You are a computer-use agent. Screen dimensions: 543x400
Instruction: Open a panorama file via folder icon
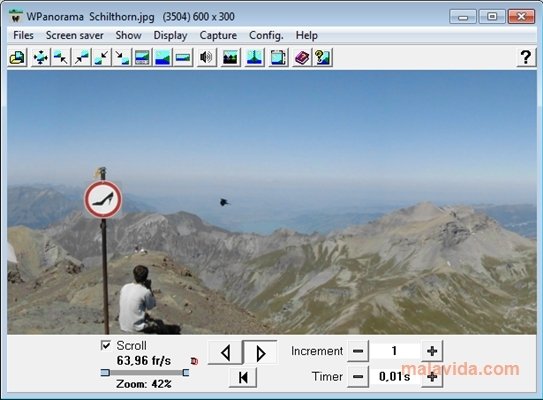pyautogui.click(x=17, y=57)
